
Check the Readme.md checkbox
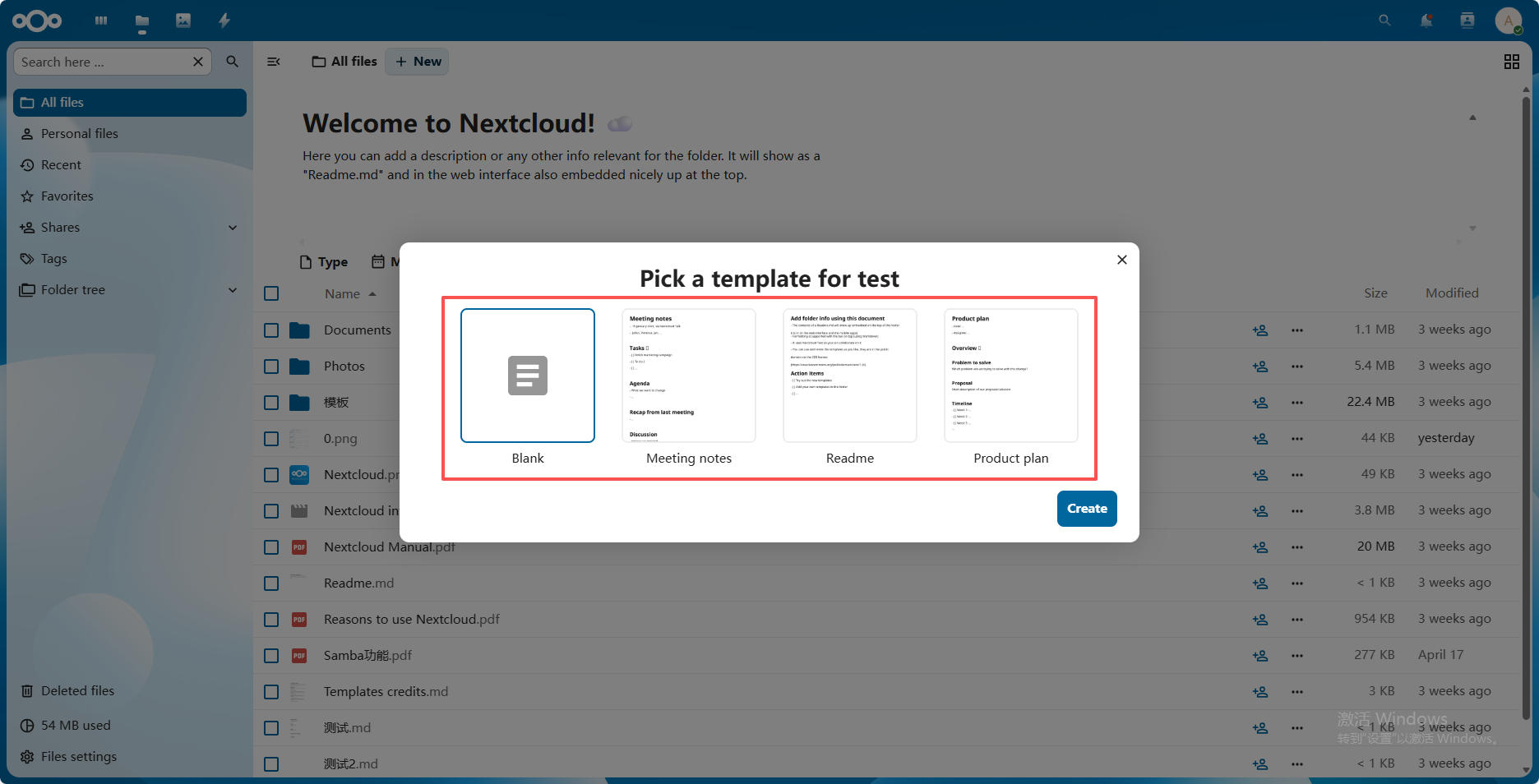coord(271,583)
